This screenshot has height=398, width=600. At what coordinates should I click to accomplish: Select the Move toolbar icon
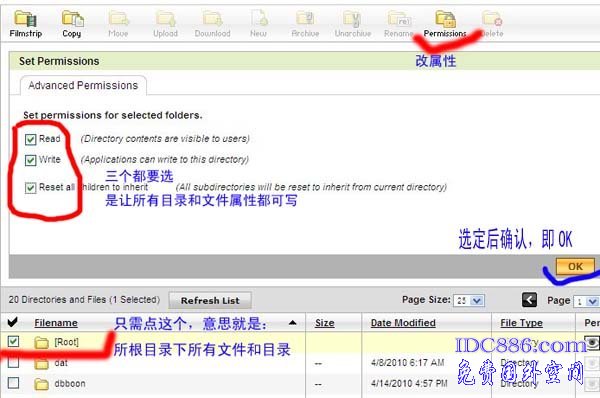[x=118, y=24]
